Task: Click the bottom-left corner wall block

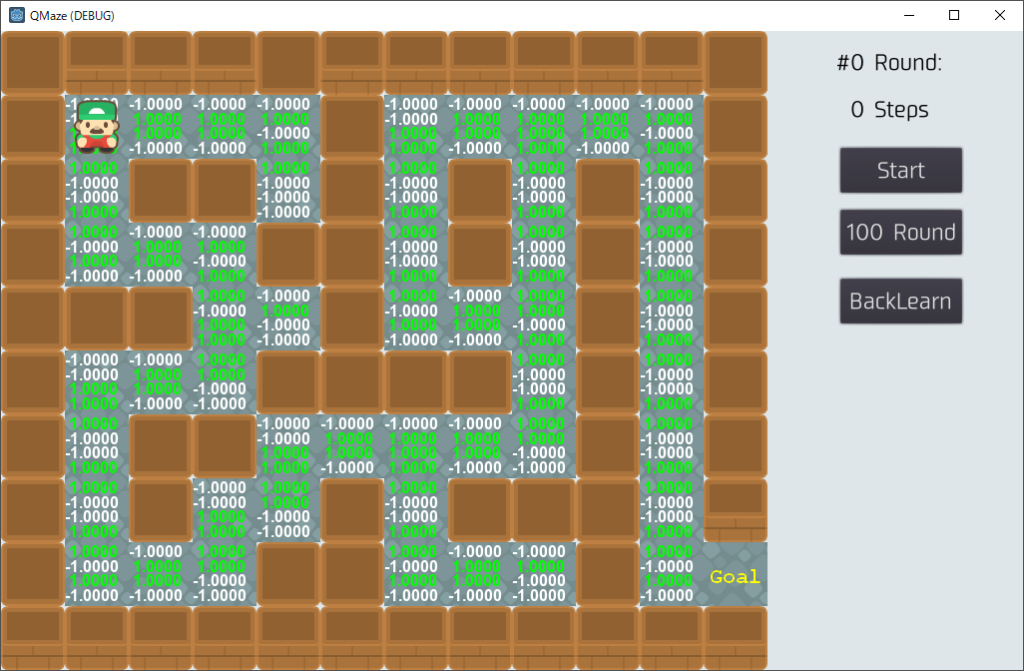Action: pyautogui.click(x=33, y=637)
